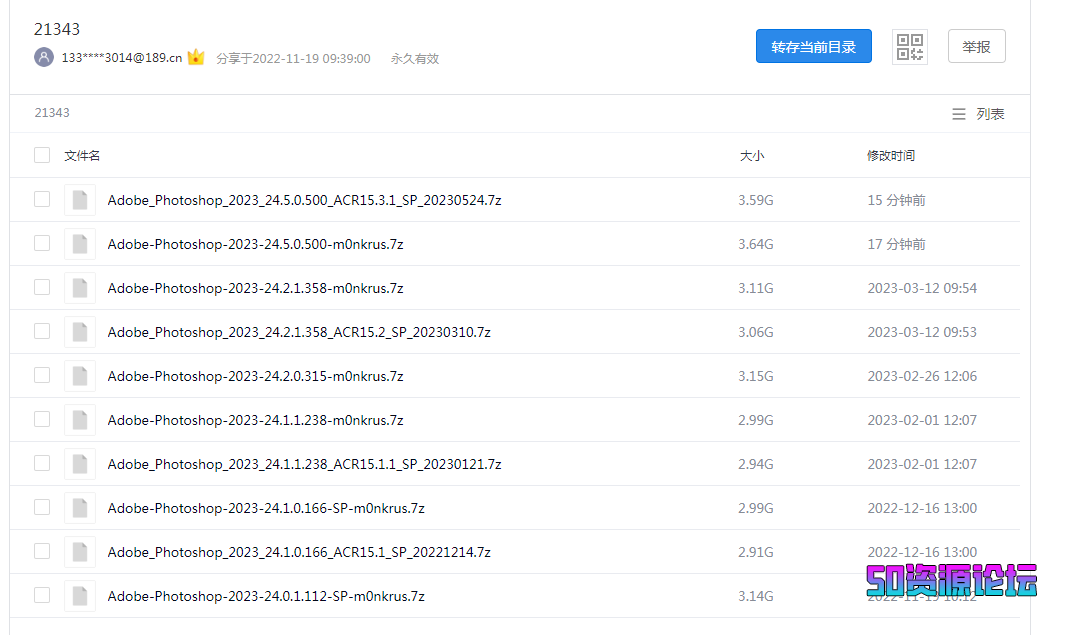Check the box for Adobe_Photoshop_2023_24.5.0.500_ACR15.3.1_SP_20230524.7z

coord(42,199)
